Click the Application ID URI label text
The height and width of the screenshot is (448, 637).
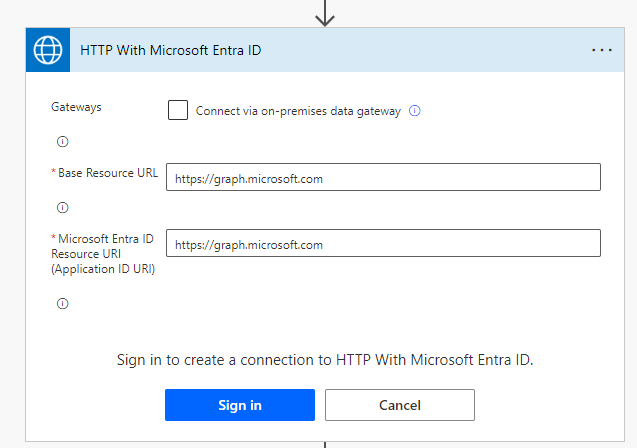click(x=105, y=269)
